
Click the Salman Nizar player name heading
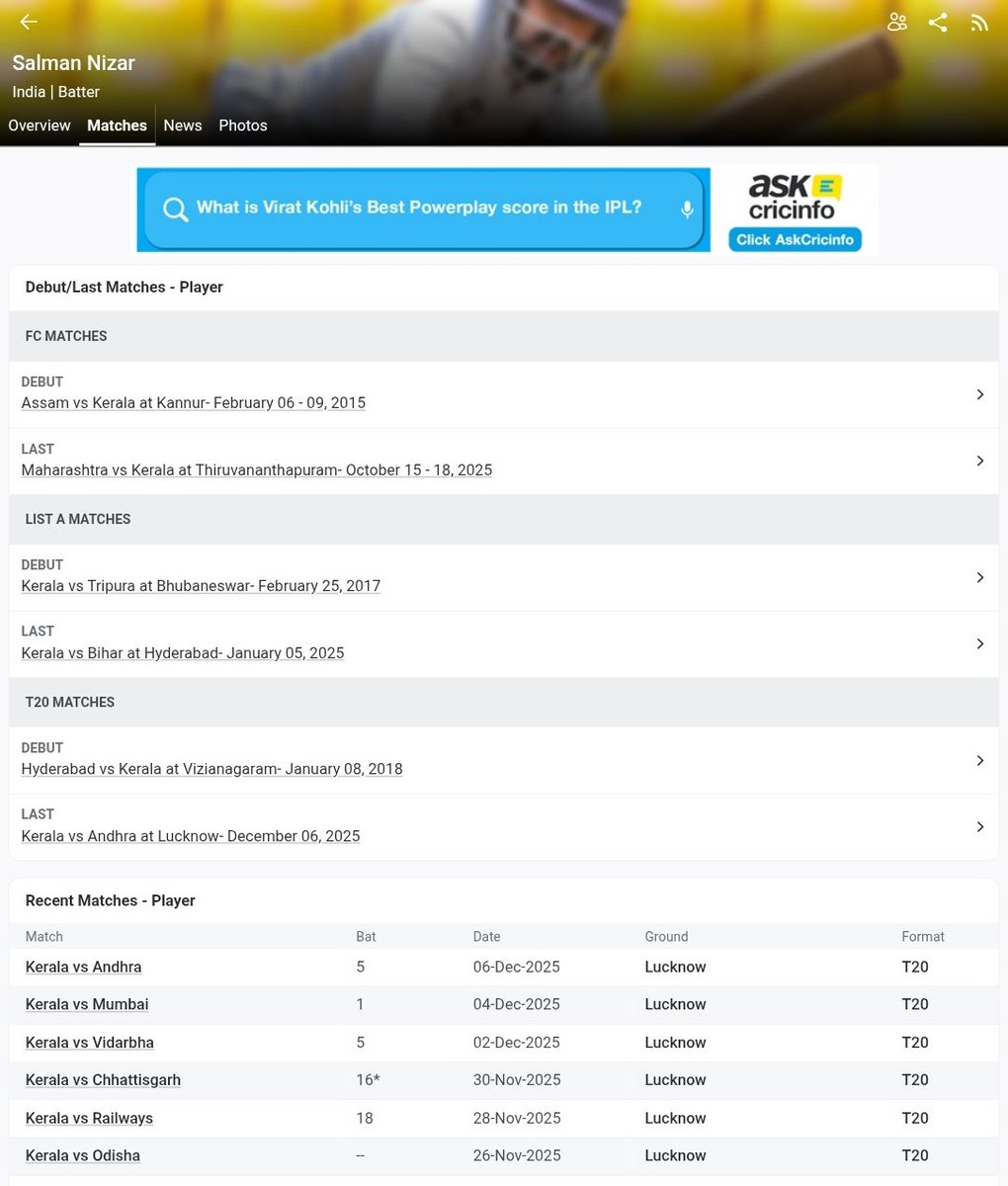(73, 63)
